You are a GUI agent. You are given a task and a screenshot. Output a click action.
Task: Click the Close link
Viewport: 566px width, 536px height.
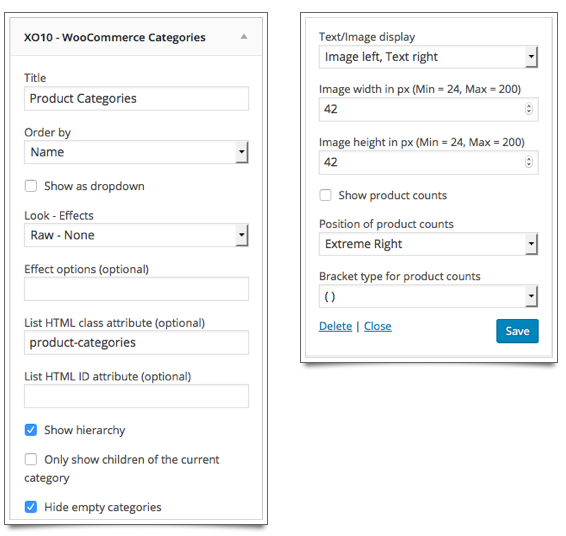pos(378,326)
